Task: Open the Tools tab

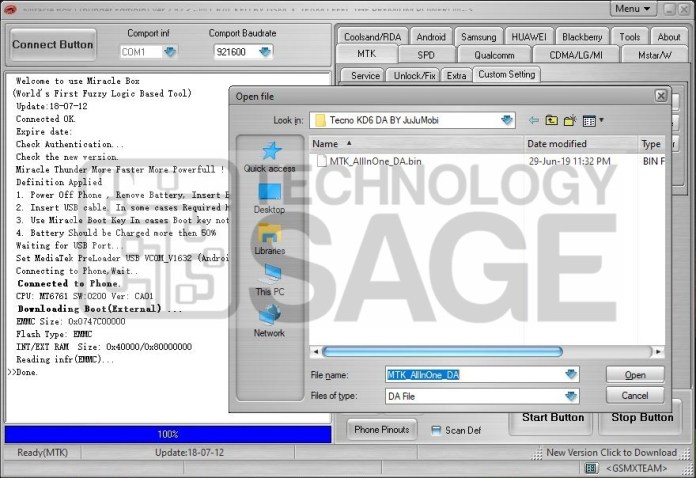Action: [x=629, y=37]
